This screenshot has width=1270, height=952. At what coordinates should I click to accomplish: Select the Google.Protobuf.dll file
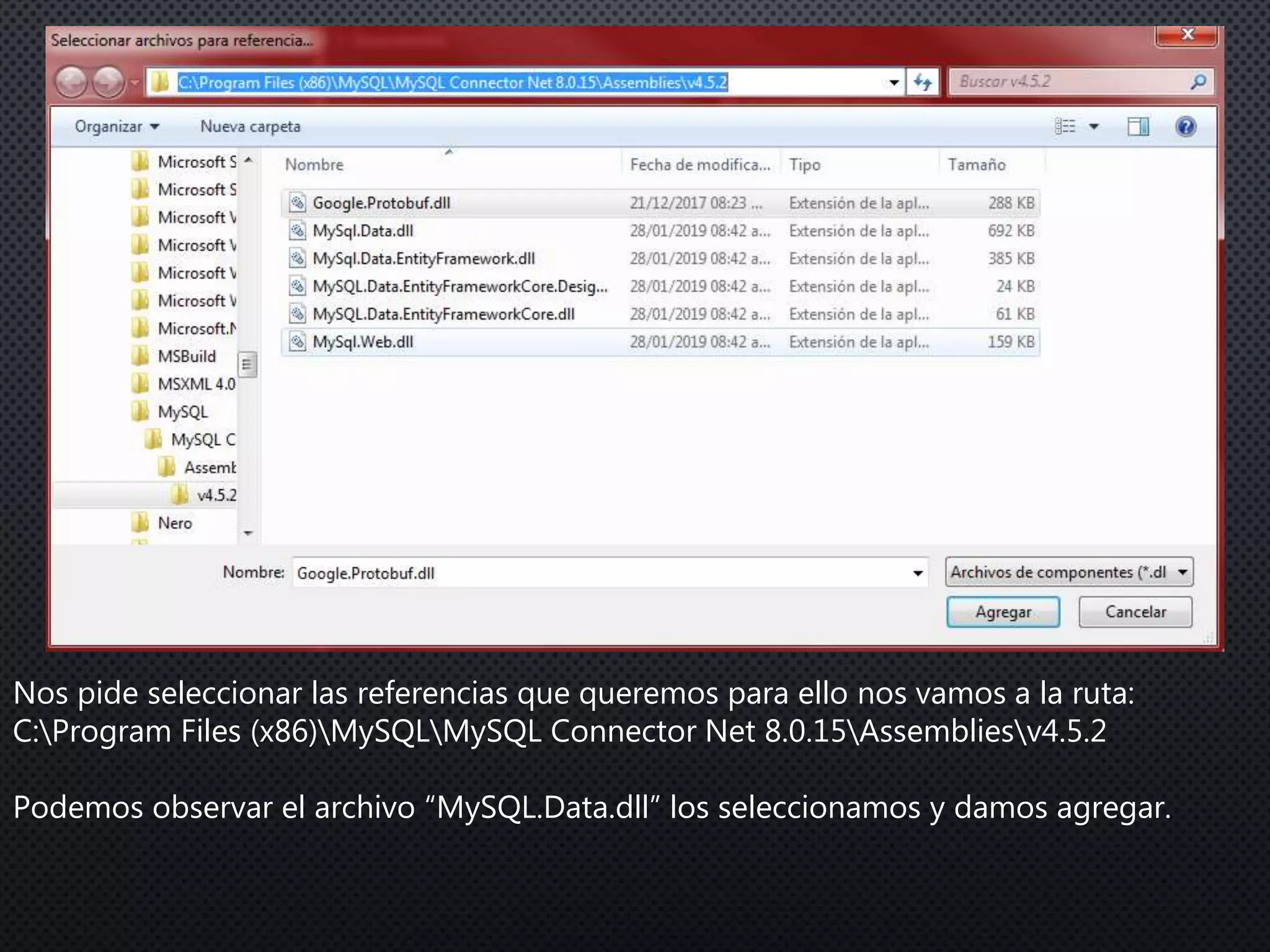[x=660, y=203]
